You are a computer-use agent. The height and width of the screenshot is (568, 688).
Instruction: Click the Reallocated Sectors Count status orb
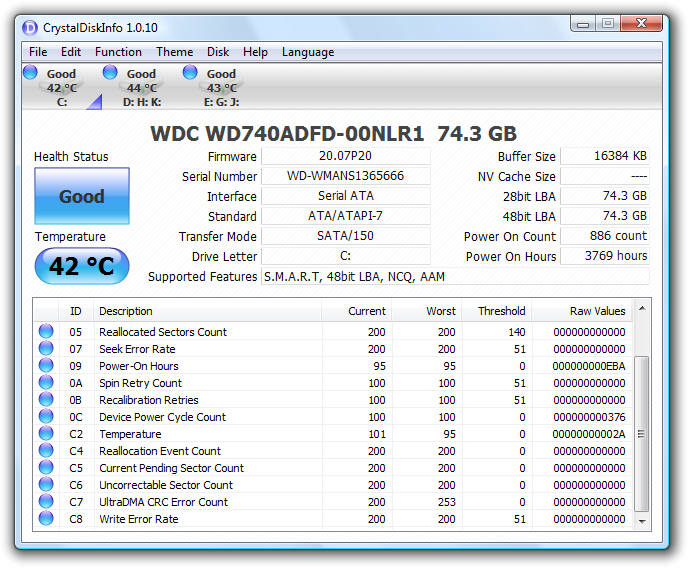click(46, 332)
